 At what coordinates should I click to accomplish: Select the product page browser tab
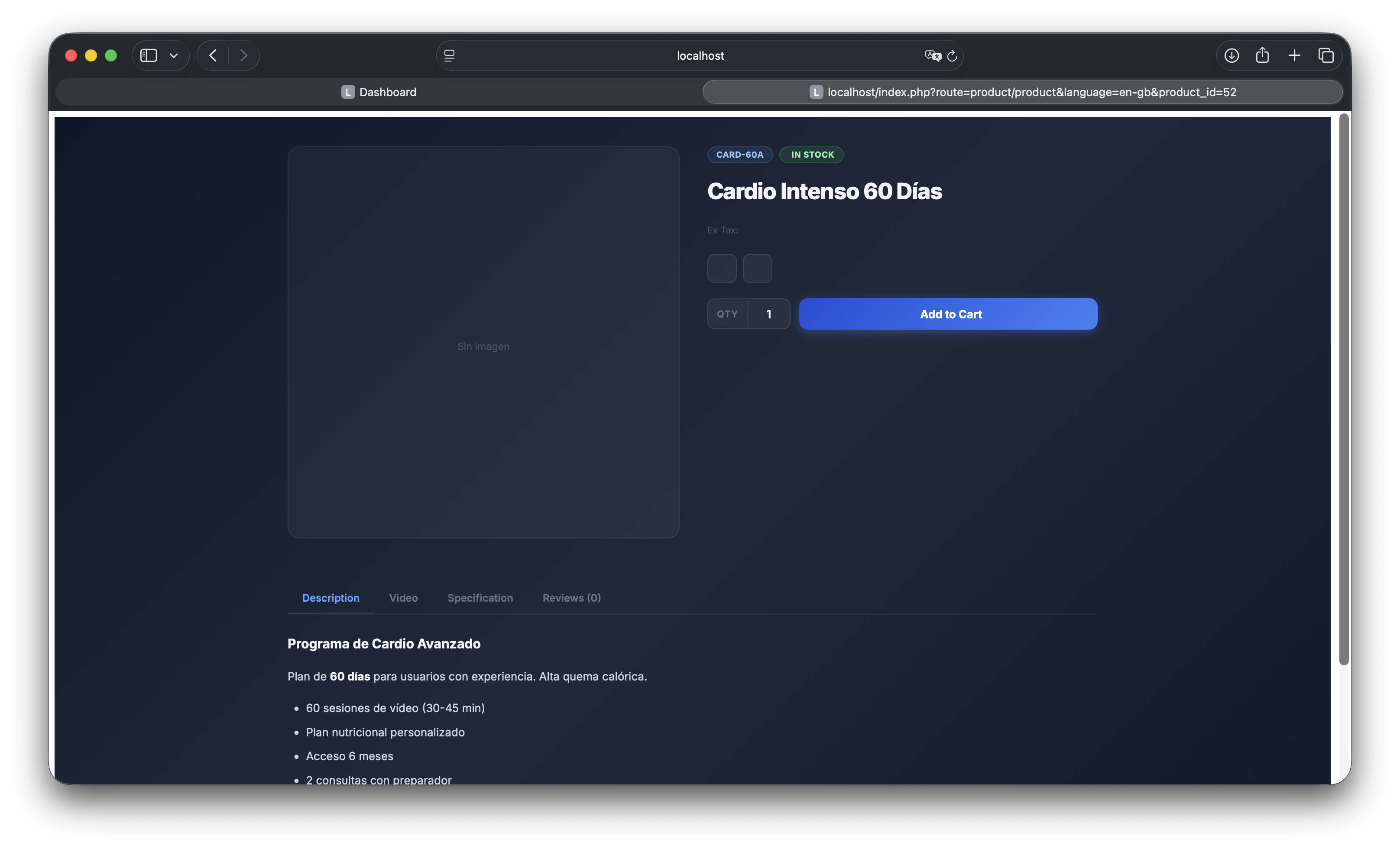[x=1022, y=92]
